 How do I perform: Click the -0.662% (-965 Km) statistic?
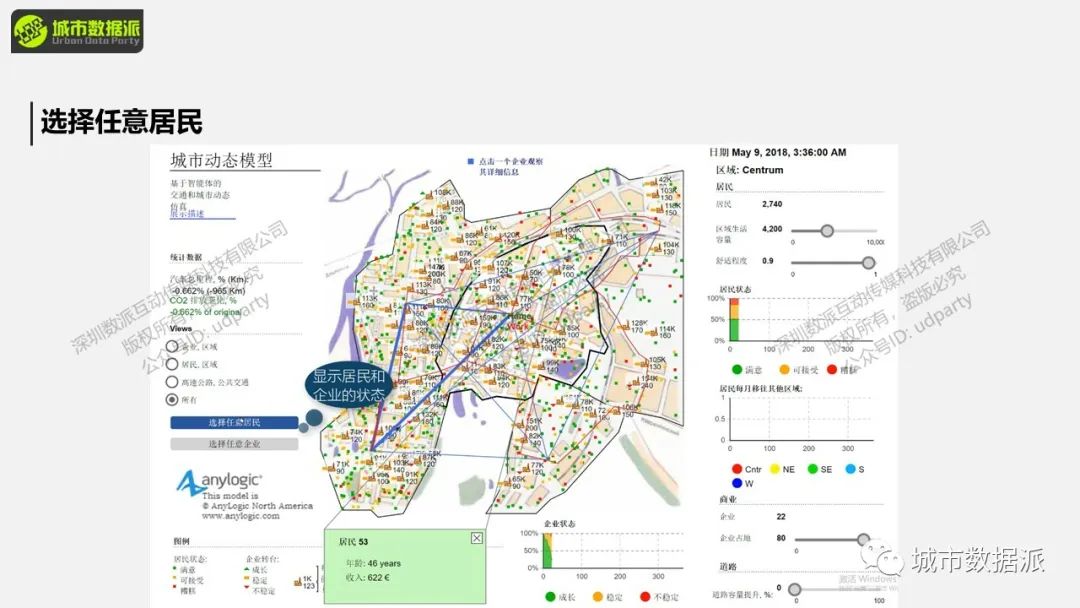click(209, 291)
